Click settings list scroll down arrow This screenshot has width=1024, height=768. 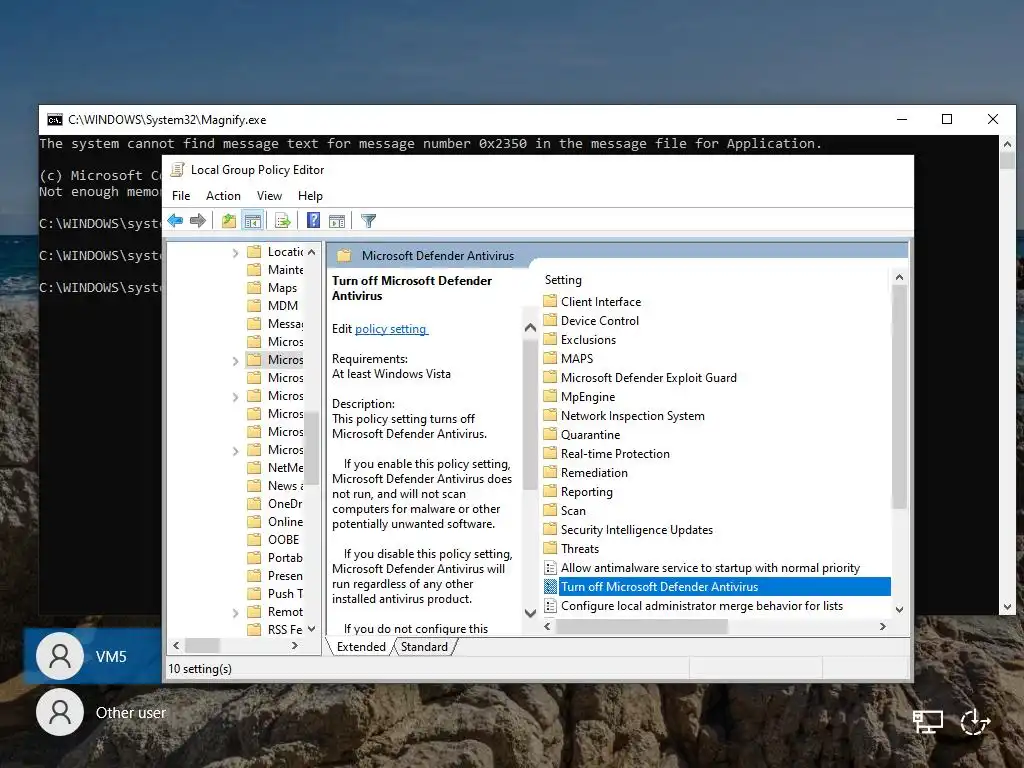[x=899, y=609]
